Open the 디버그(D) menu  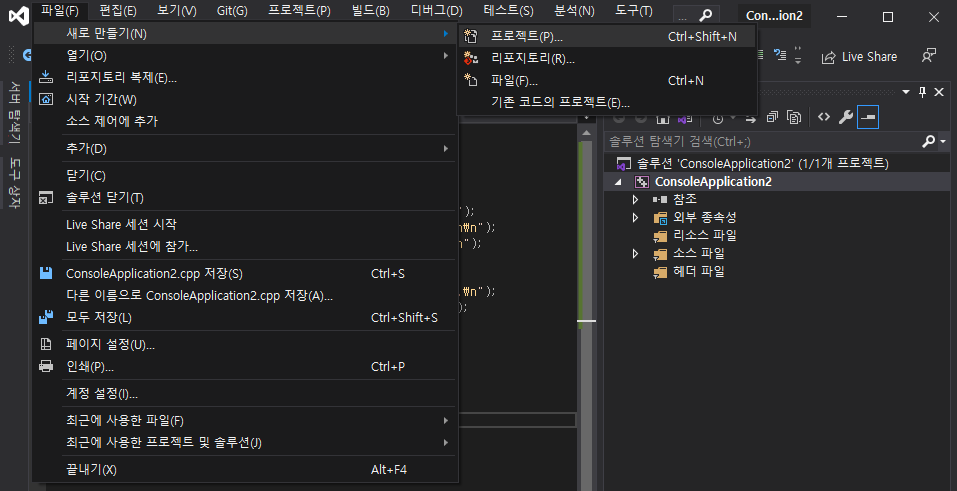(x=436, y=11)
